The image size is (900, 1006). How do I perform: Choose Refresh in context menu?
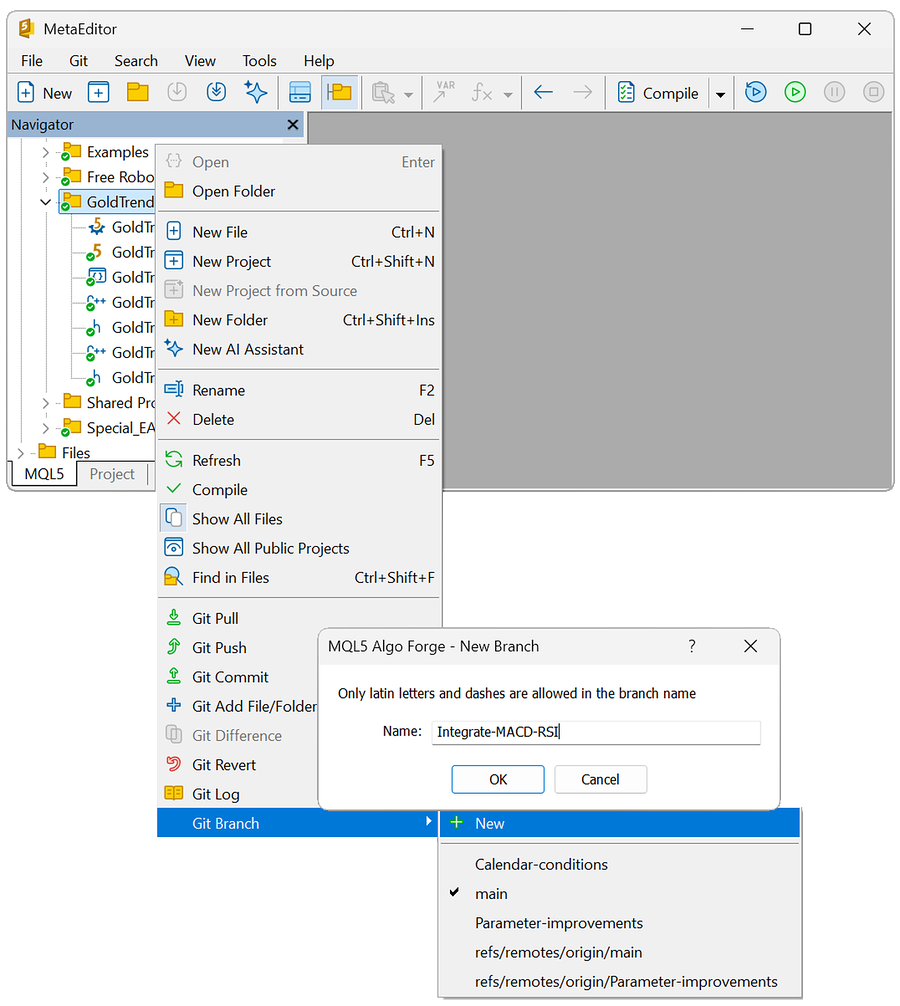[x=299, y=461]
